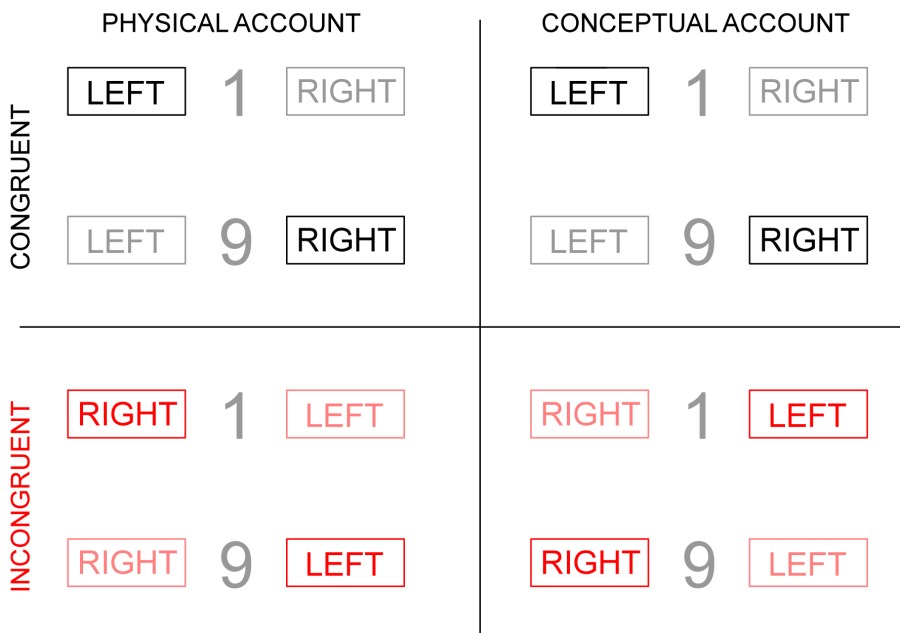Click the PHYSICAL ACCOUNT heading
The image size is (900, 633).
click(x=231, y=22)
